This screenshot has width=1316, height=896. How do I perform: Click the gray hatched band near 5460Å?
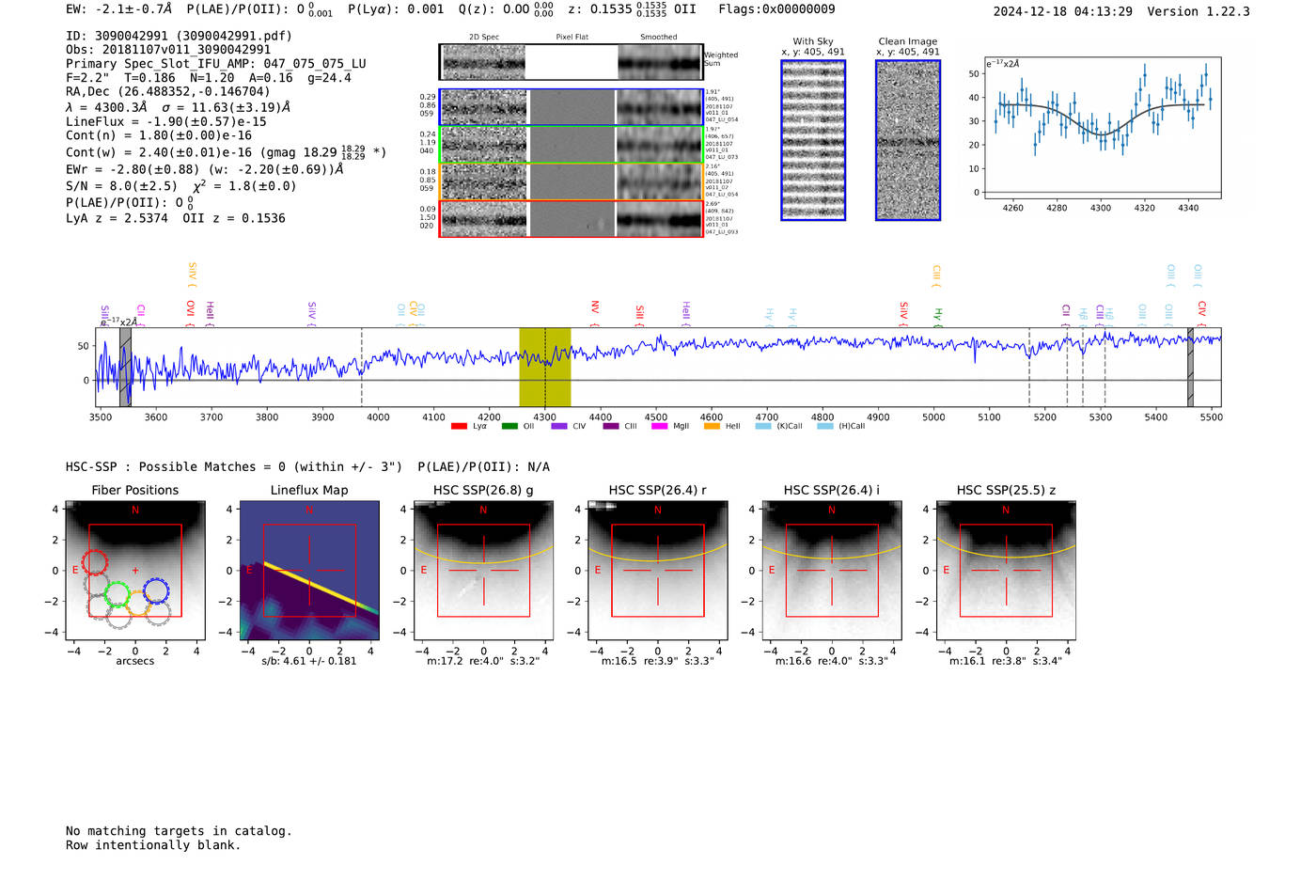tap(1190, 368)
